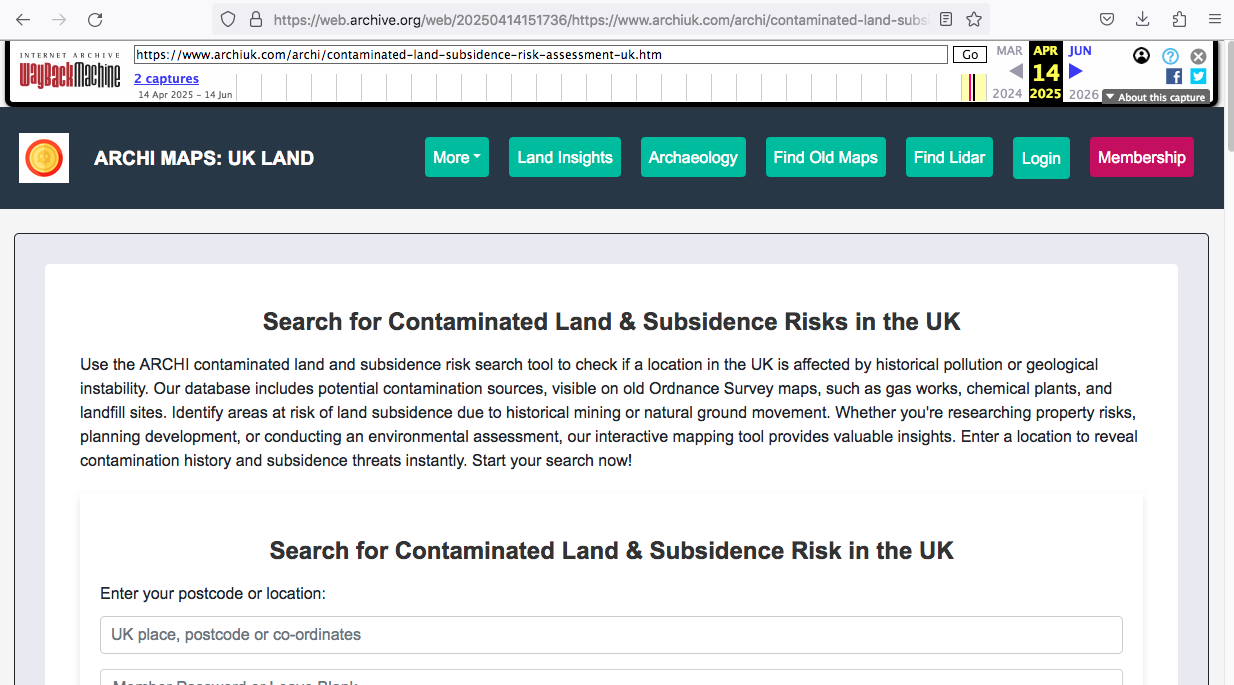The image size is (1234, 685).
Task: Reload the page with the refresh icon
Action: (x=95, y=19)
